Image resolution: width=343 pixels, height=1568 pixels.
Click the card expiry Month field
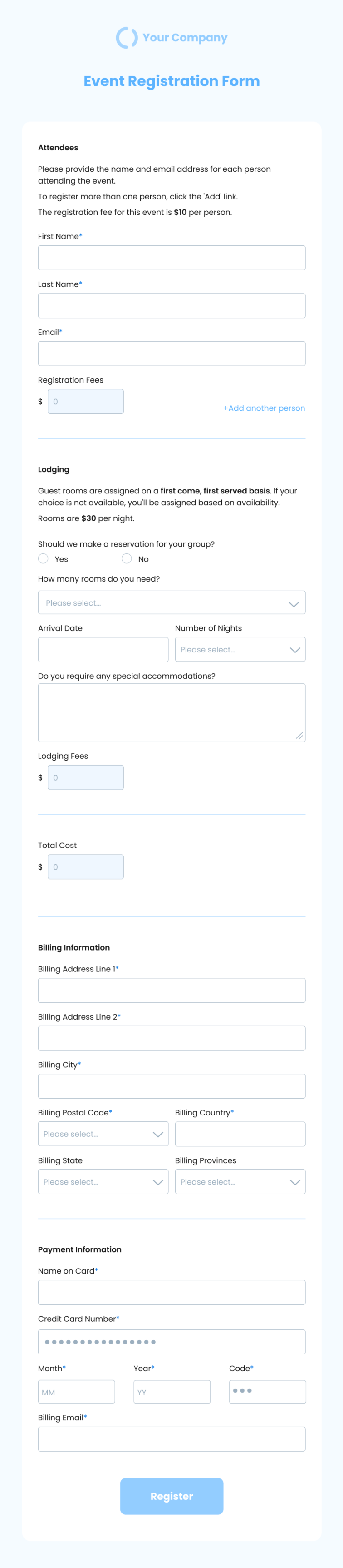pyautogui.click(x=77, y=1391)
